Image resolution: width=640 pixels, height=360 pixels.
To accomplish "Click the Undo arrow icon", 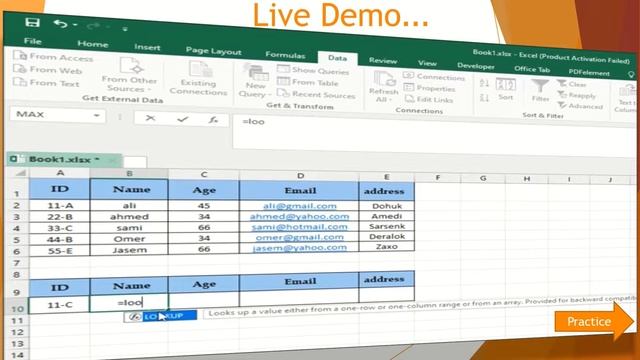I will 60,24.
